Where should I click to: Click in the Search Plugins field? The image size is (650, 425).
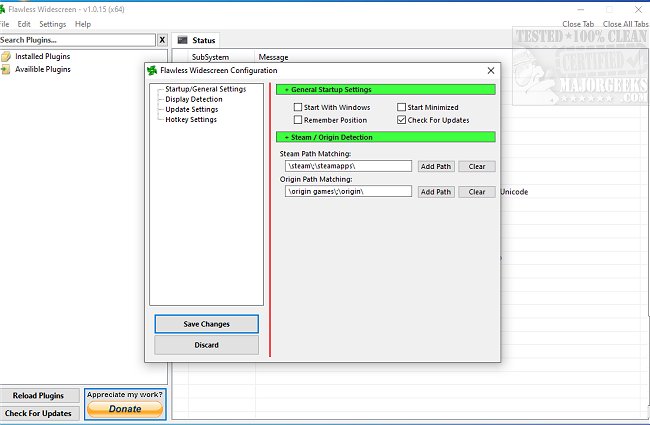point(77,40)
